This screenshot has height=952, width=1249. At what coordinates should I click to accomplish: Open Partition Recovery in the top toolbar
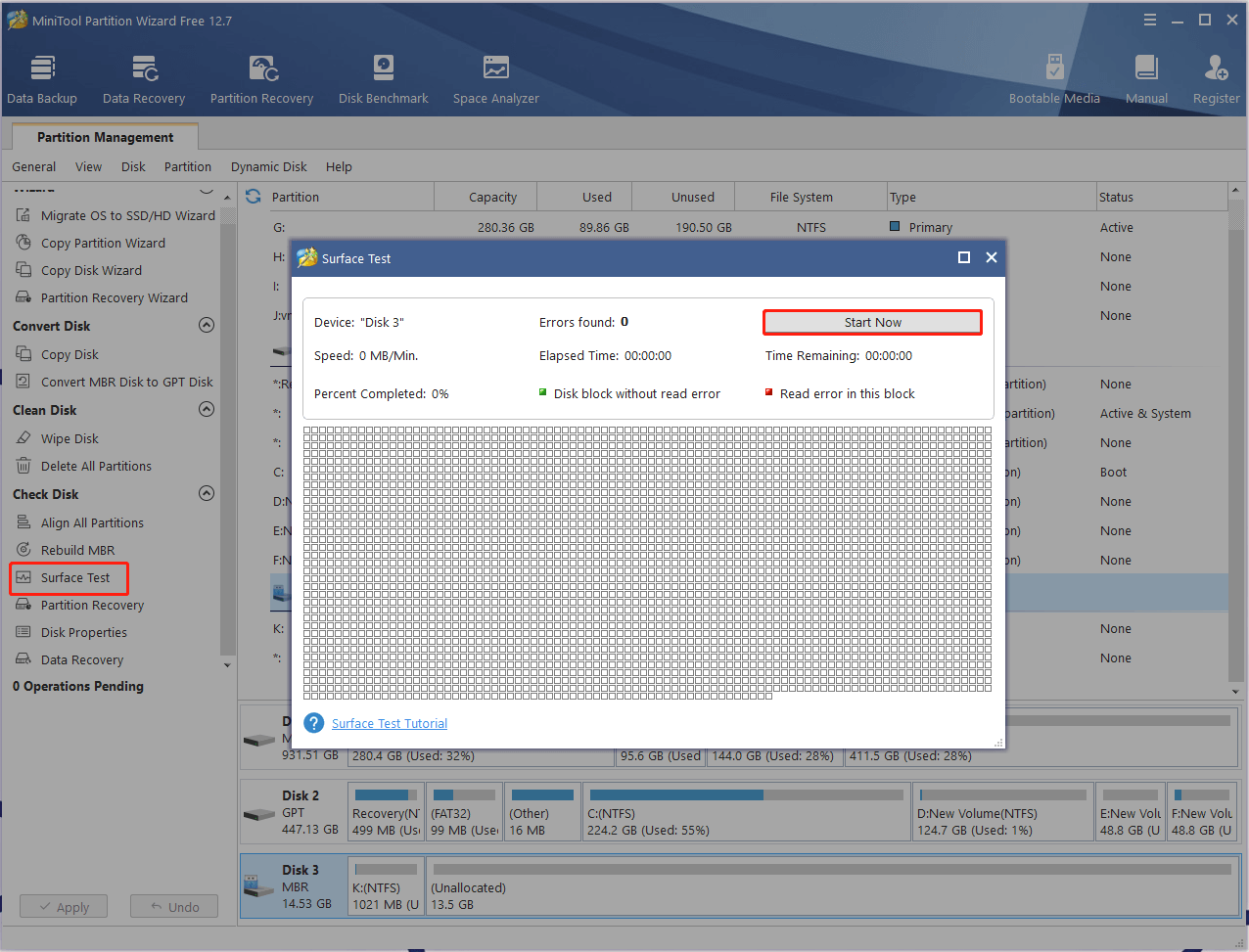(x=261, y=79)
